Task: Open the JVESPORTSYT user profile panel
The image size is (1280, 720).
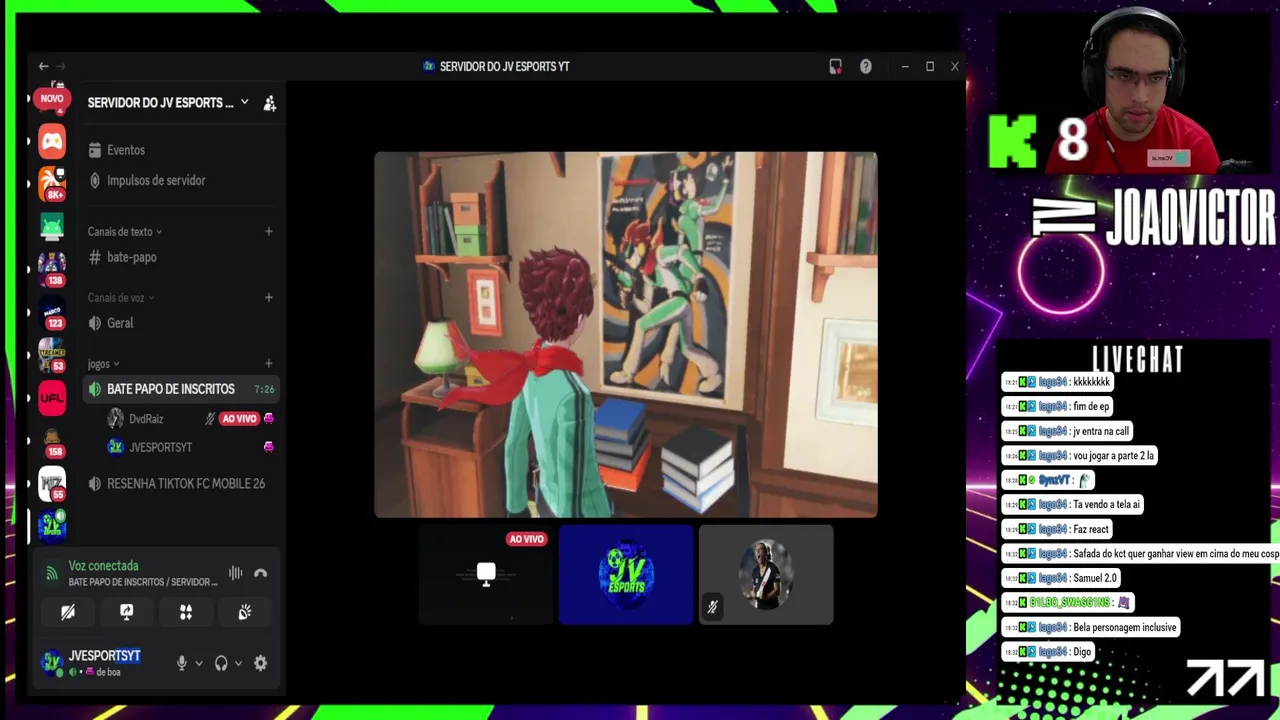Action: pos(103,663)
